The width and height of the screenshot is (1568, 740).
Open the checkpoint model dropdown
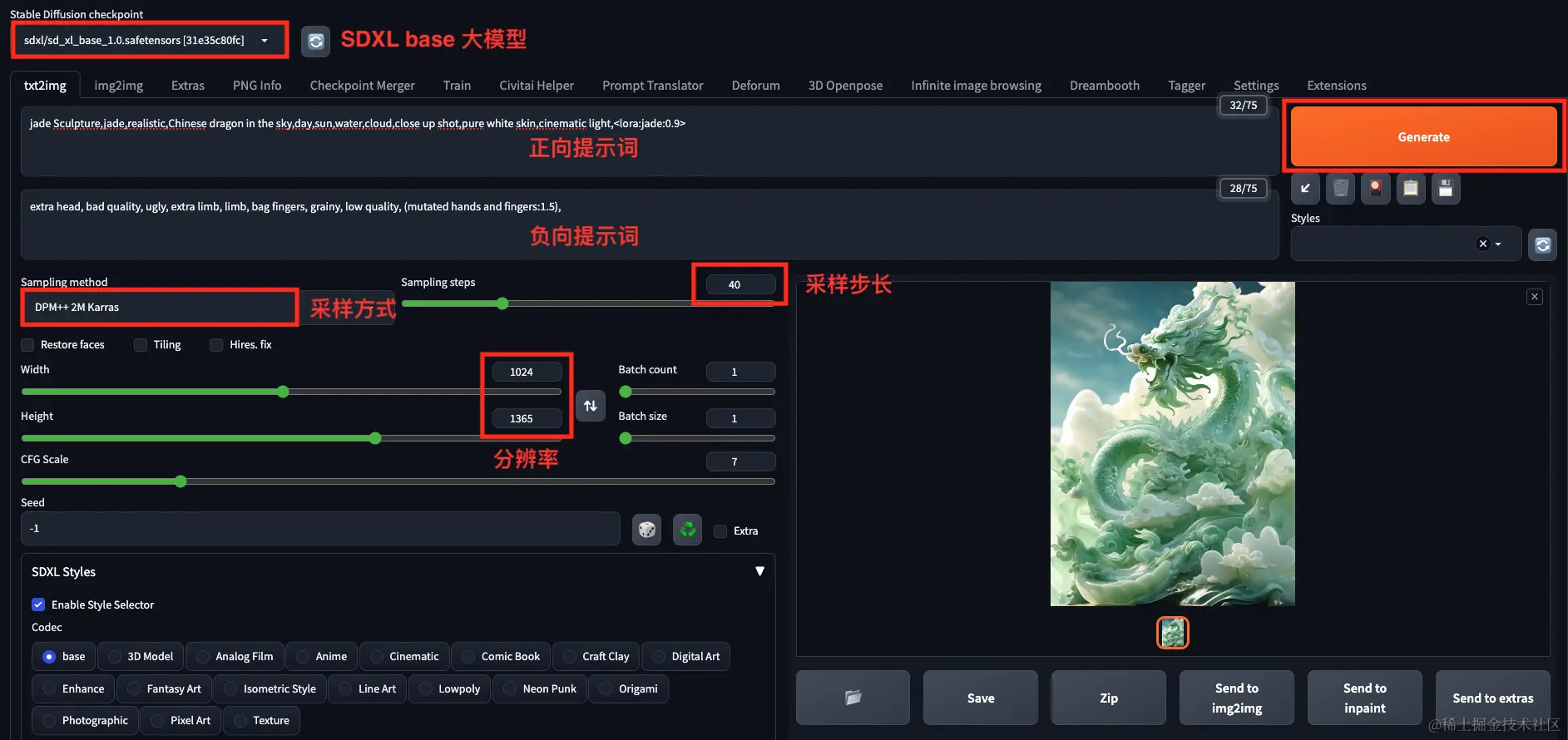coord(148,40)
